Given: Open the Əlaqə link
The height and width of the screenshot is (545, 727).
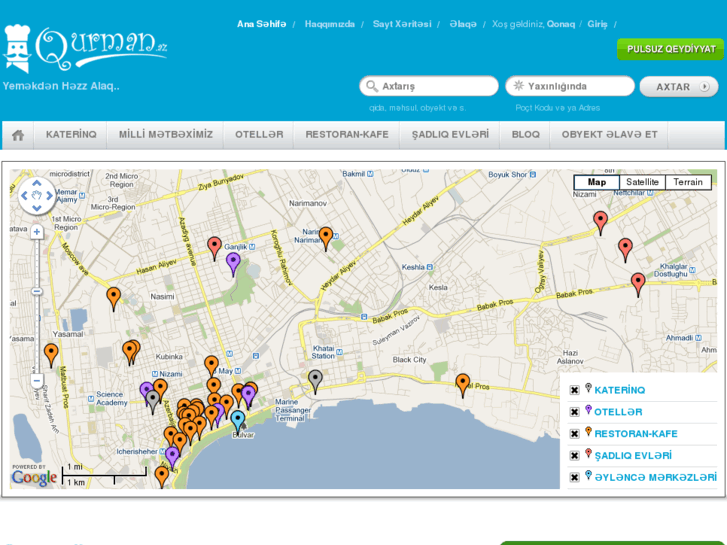Looking at the screenshot, I should pyautogui.click(x=463, y=24).
